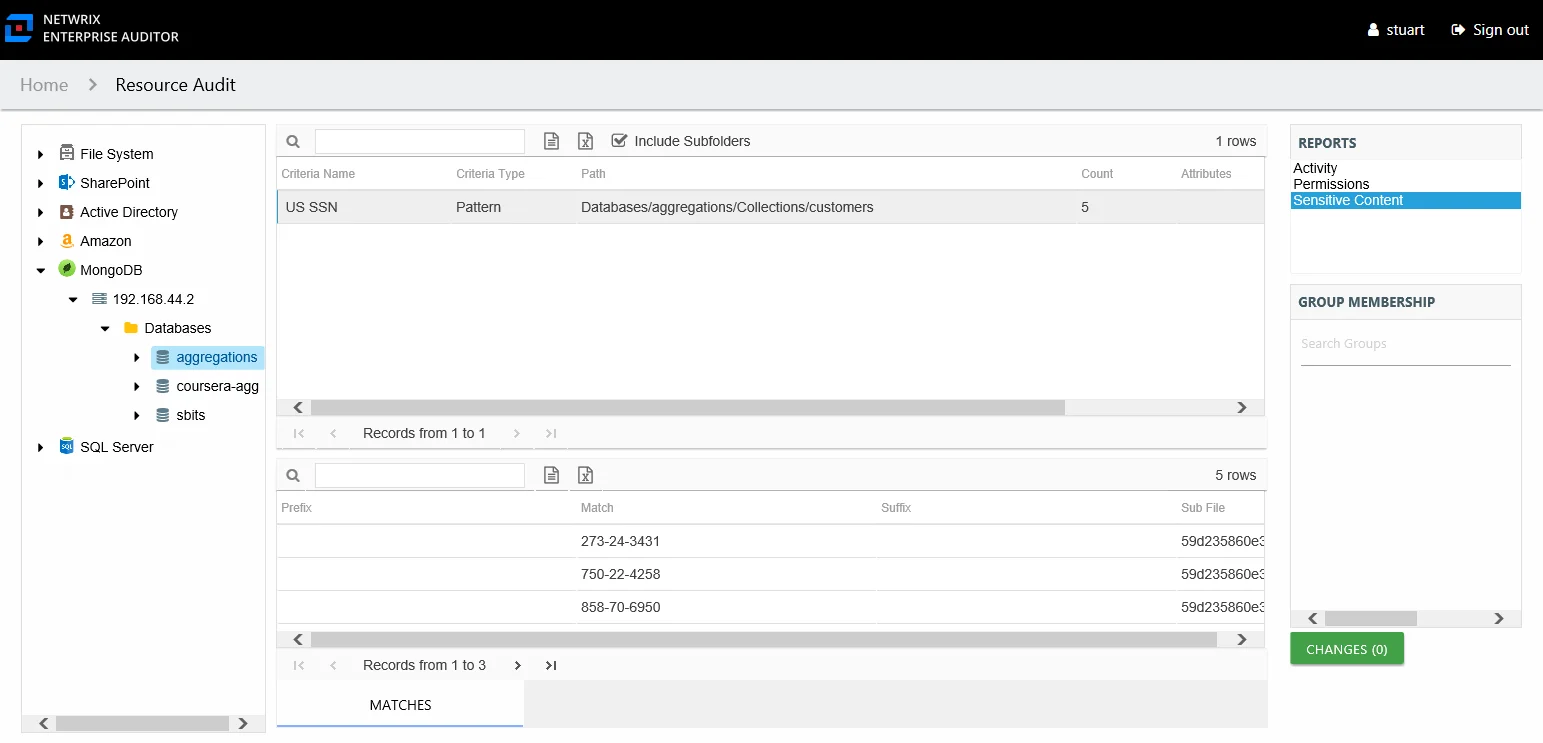Export matches grid to CSV document icon

551,475
